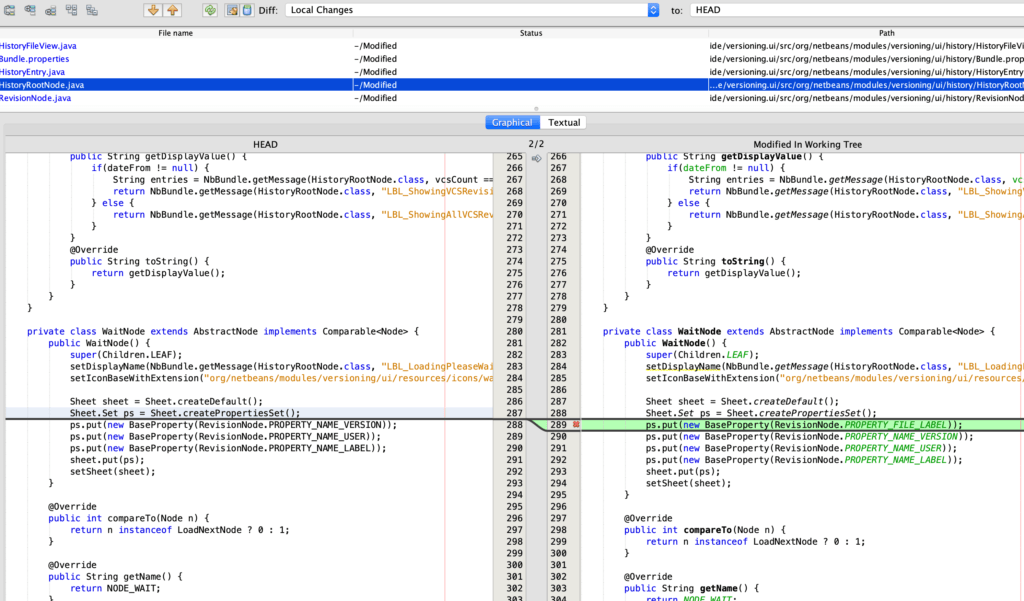Select RevisionNode.java in the file list

pos(36,98)
